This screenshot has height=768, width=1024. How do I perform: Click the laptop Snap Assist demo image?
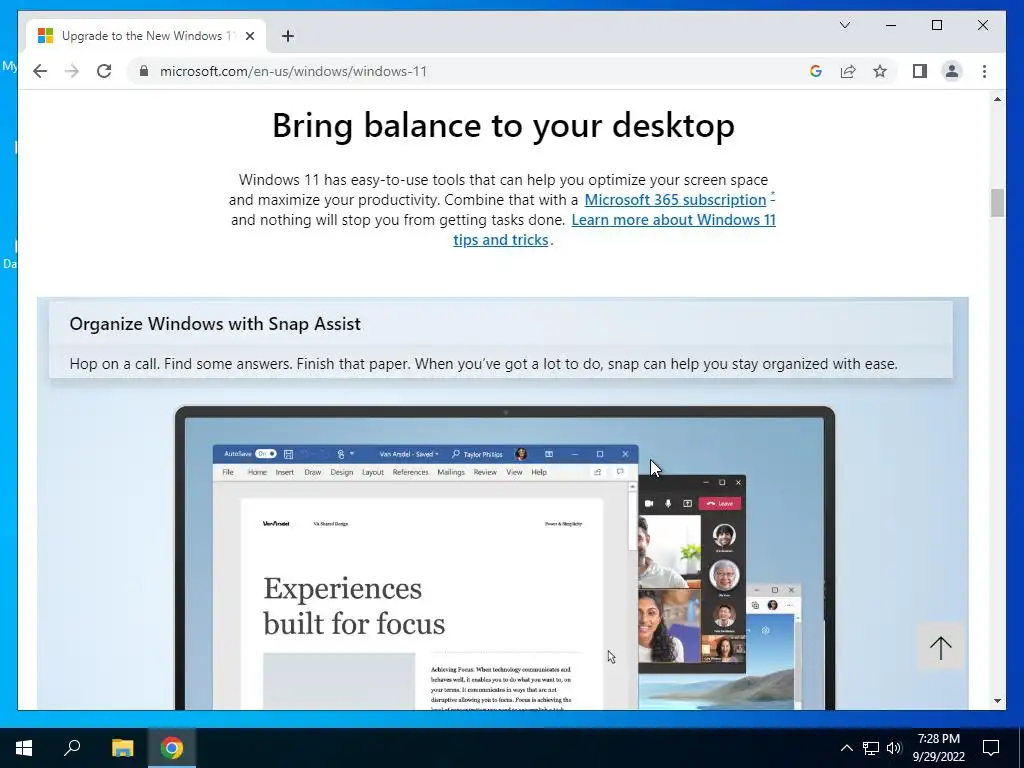point(505,558)
